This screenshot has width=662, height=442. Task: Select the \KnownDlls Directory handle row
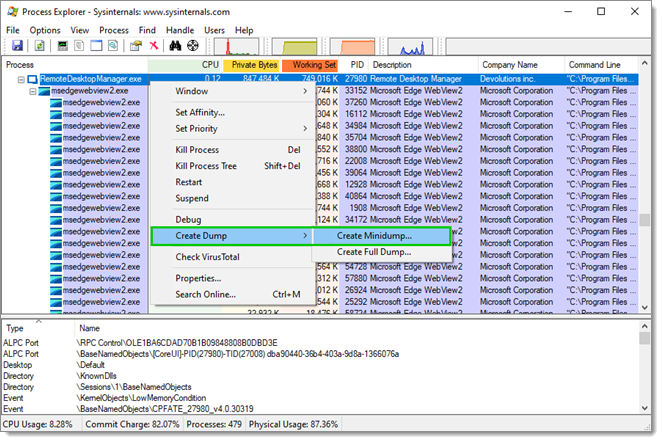[320, 376]
